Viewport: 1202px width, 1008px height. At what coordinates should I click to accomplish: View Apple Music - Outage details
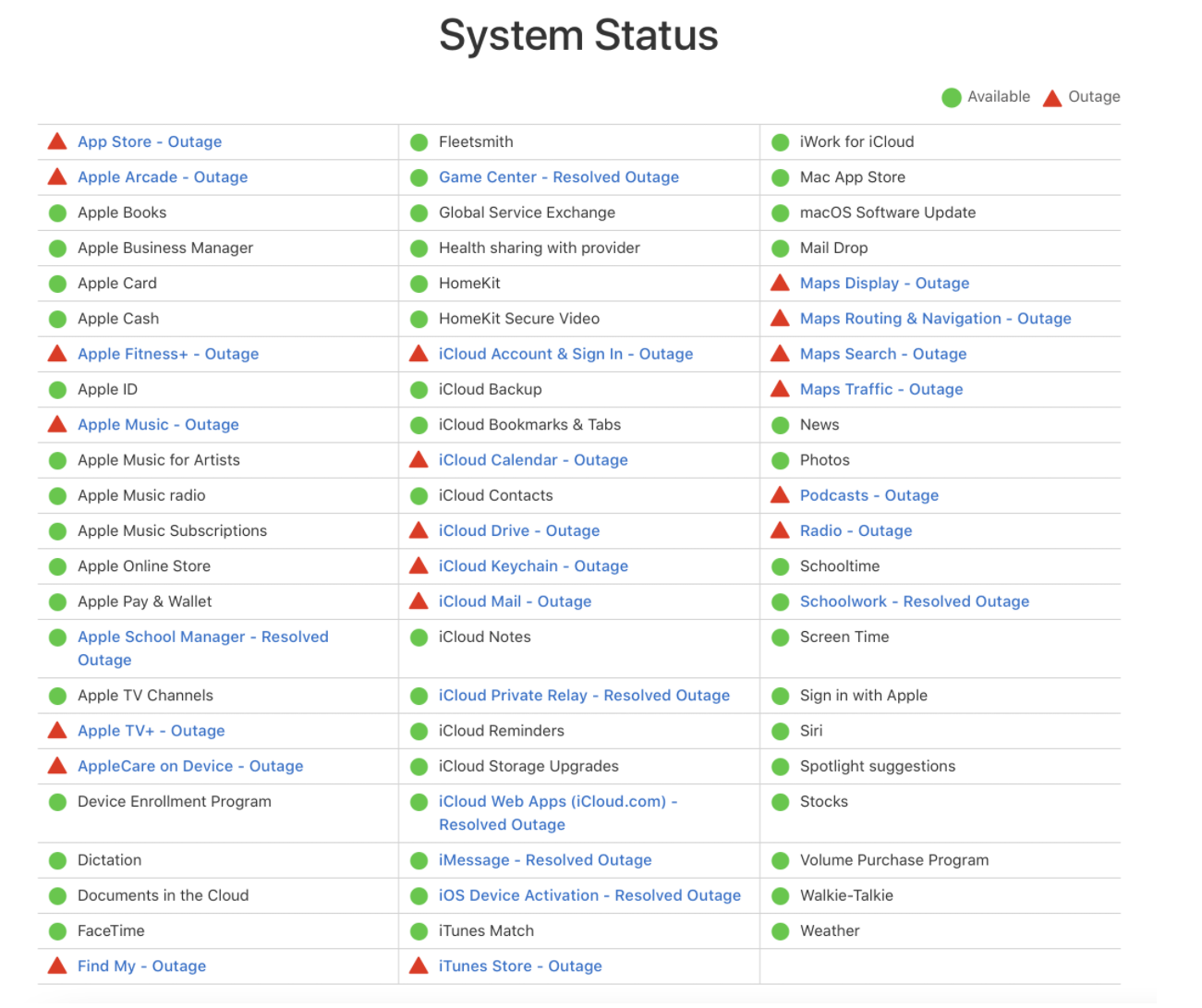(158, 425)
